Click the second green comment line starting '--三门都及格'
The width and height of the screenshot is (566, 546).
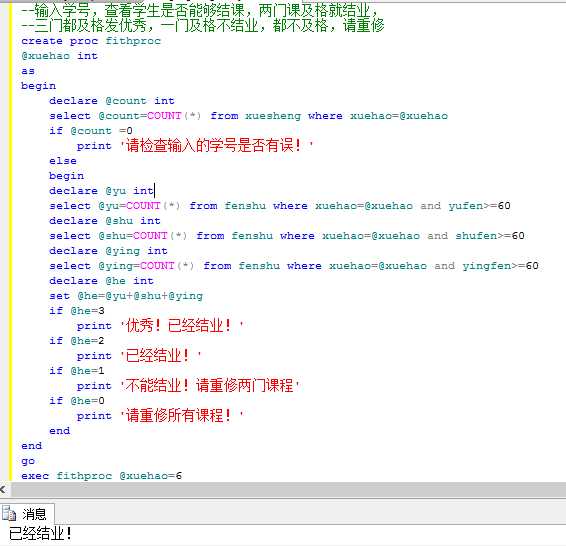(203, 25)
